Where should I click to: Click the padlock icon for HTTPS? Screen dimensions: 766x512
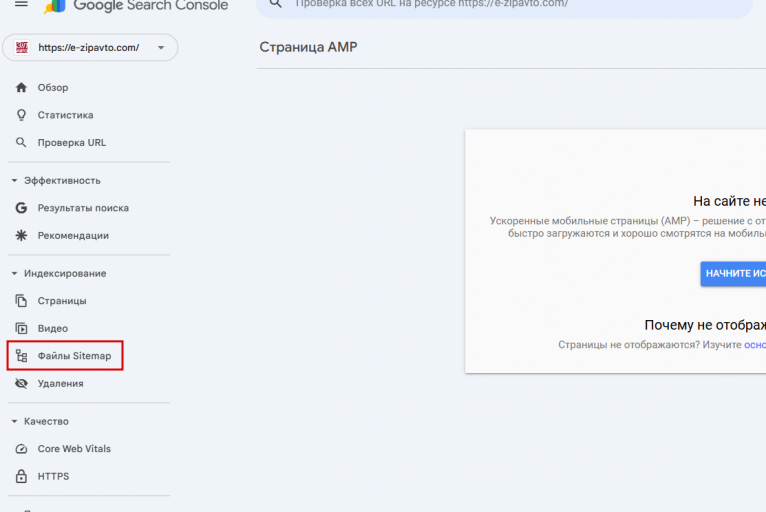21,476
